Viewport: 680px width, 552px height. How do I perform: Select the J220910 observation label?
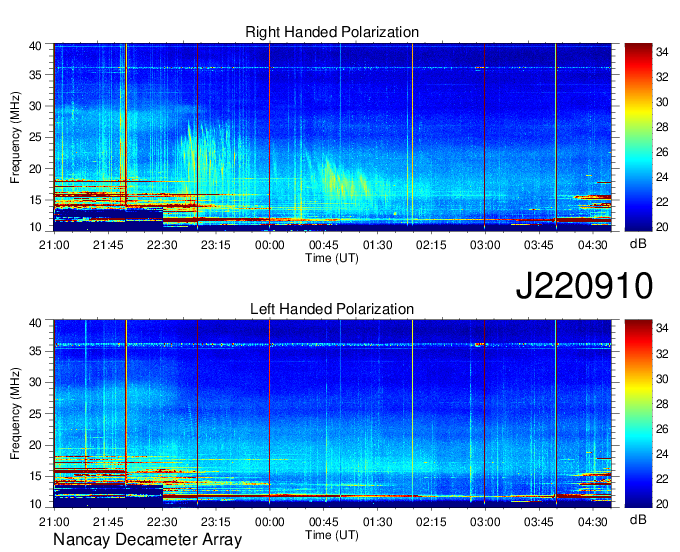584,286
